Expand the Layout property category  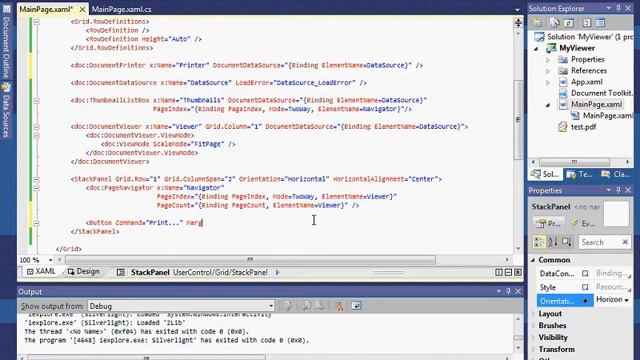pos(533,314)
